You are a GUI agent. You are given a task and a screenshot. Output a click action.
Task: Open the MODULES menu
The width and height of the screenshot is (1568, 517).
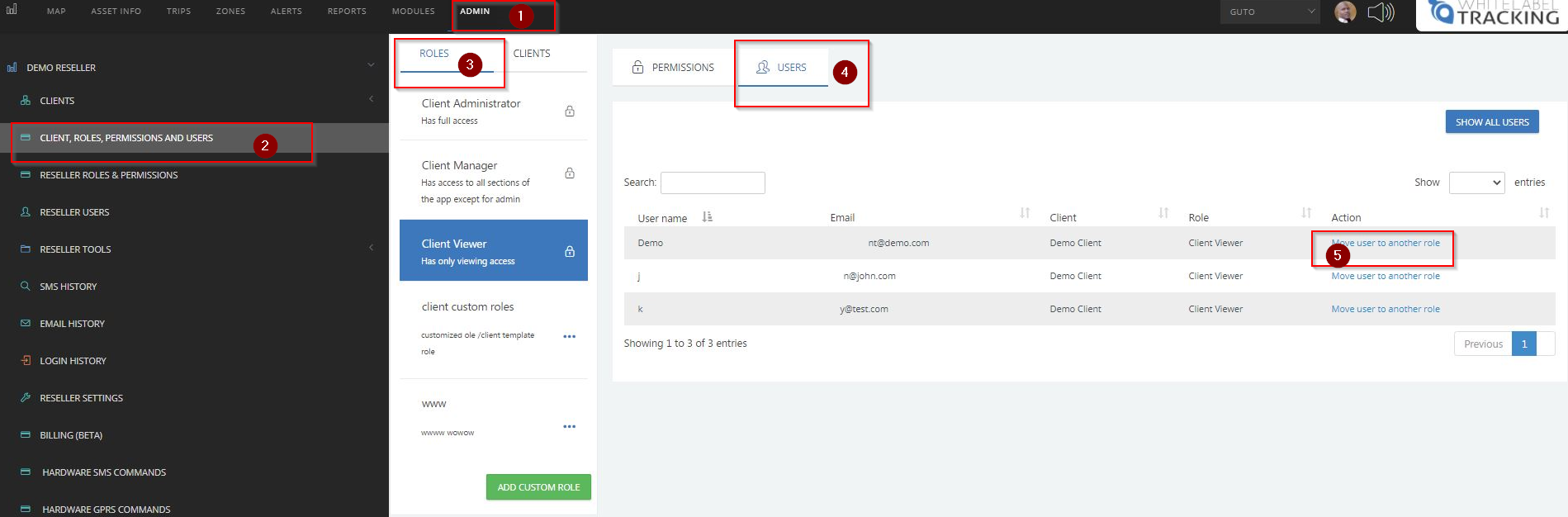pos(414,12)
